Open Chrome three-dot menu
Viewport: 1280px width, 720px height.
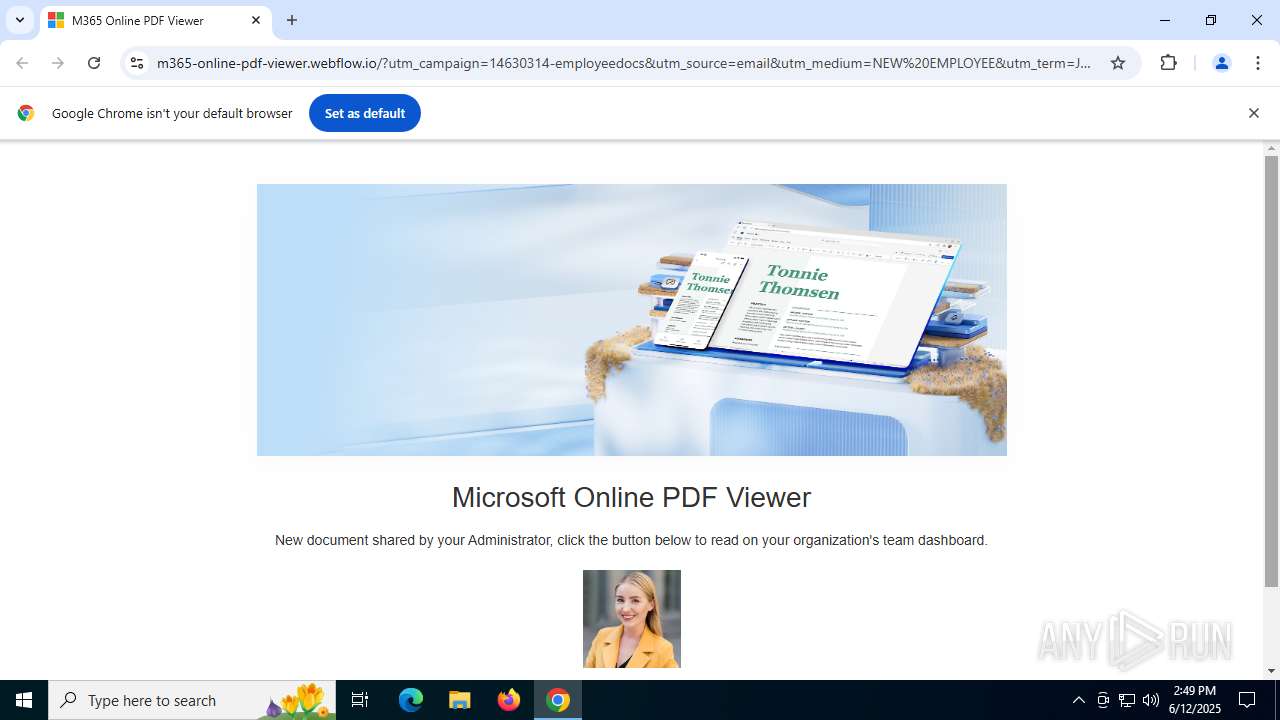click(x=1257, y=63)
